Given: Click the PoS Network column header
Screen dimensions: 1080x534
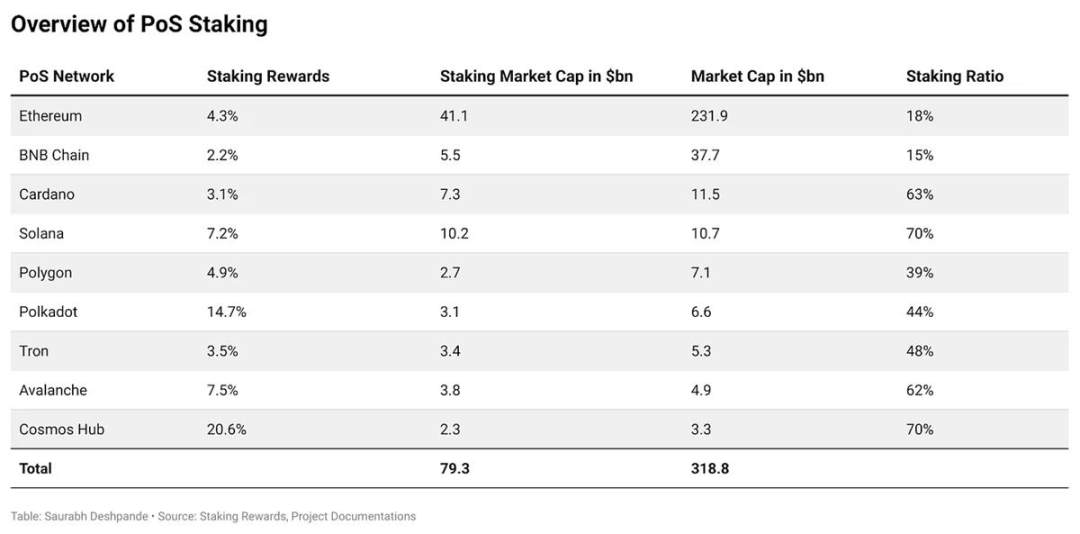Looking at the screenshot, I should coord(67,76).
